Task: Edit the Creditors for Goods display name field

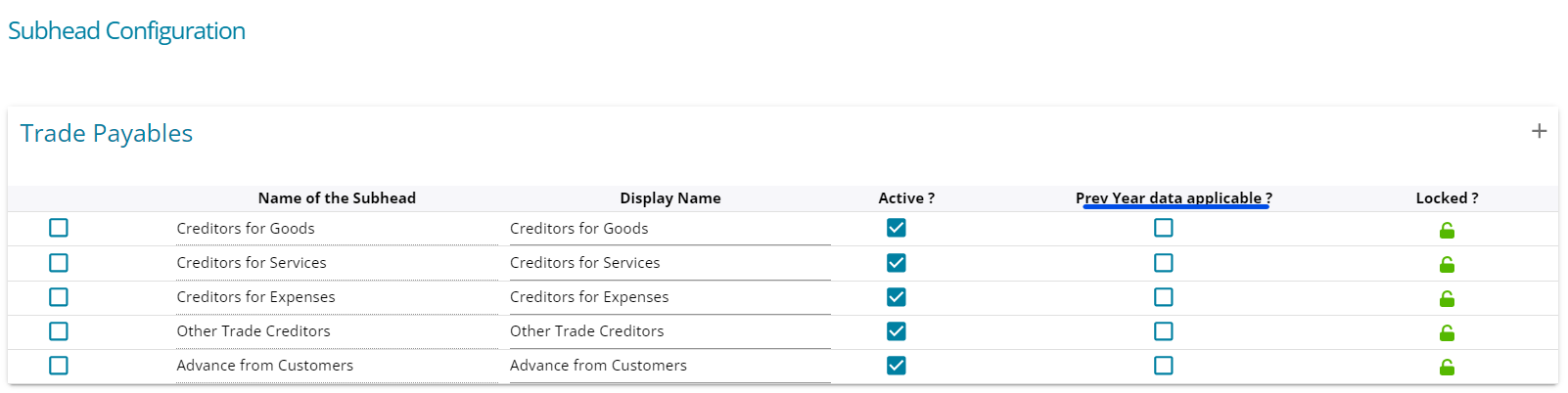Action: (669, 229)
